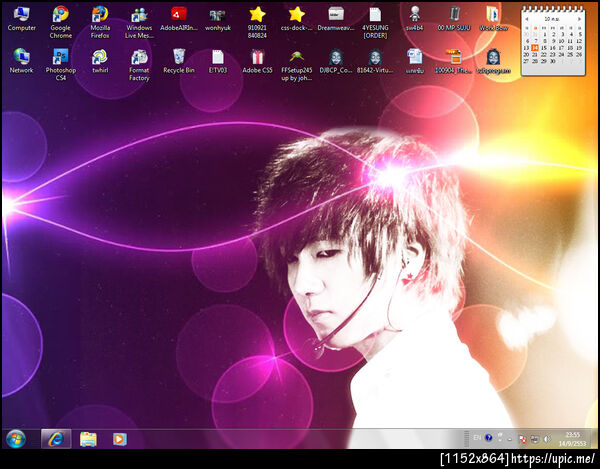The height and width of the screenshot is (469, 600).
Task: Open the network status tray icon
Action: point(535,439)
